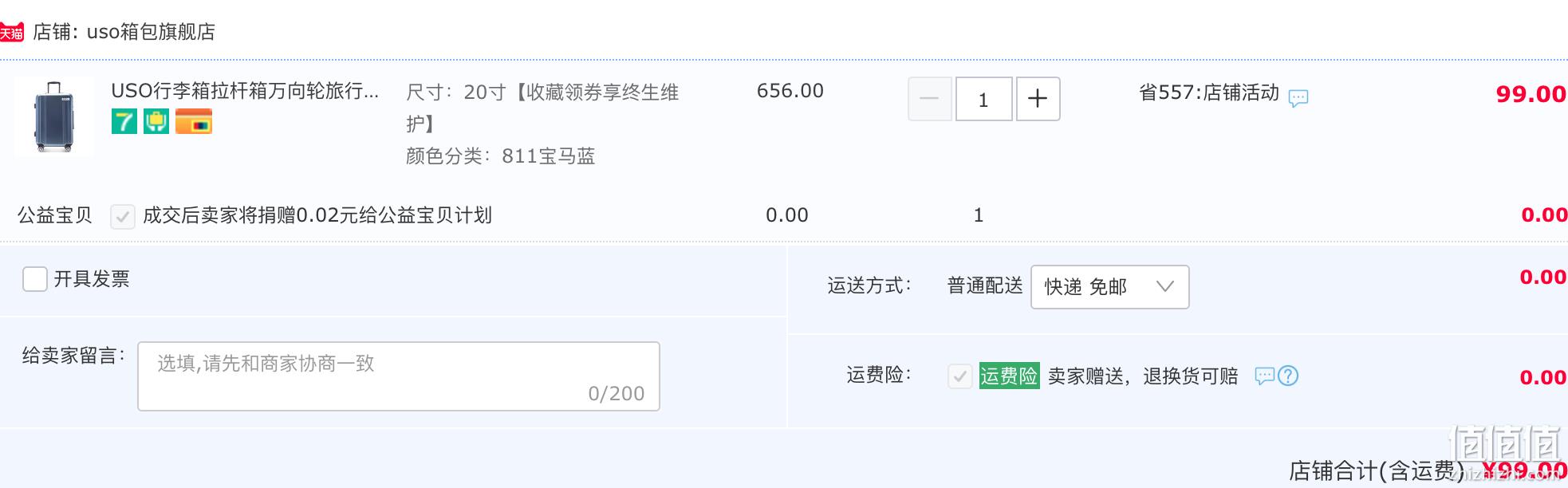Click the Tmall logo icon beside store name
Screen dimensions: 1568x488
coord(11,32)
